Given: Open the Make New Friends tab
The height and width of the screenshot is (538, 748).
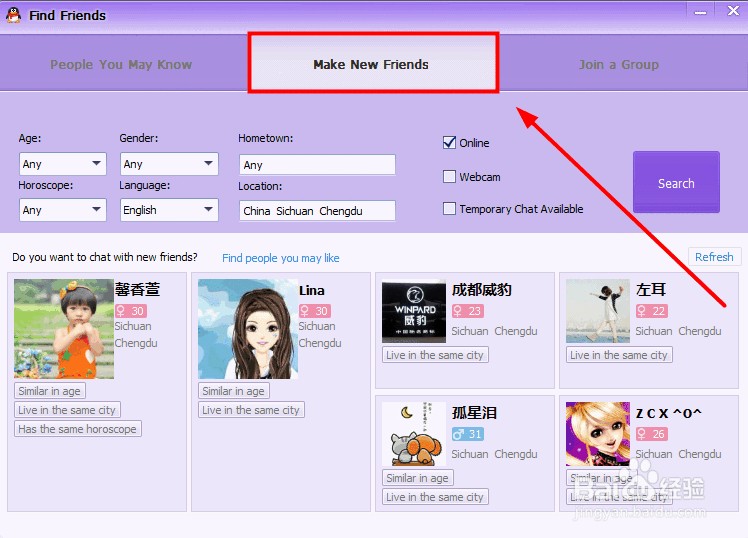Looking at the screenshot, I should pos(373,63).
